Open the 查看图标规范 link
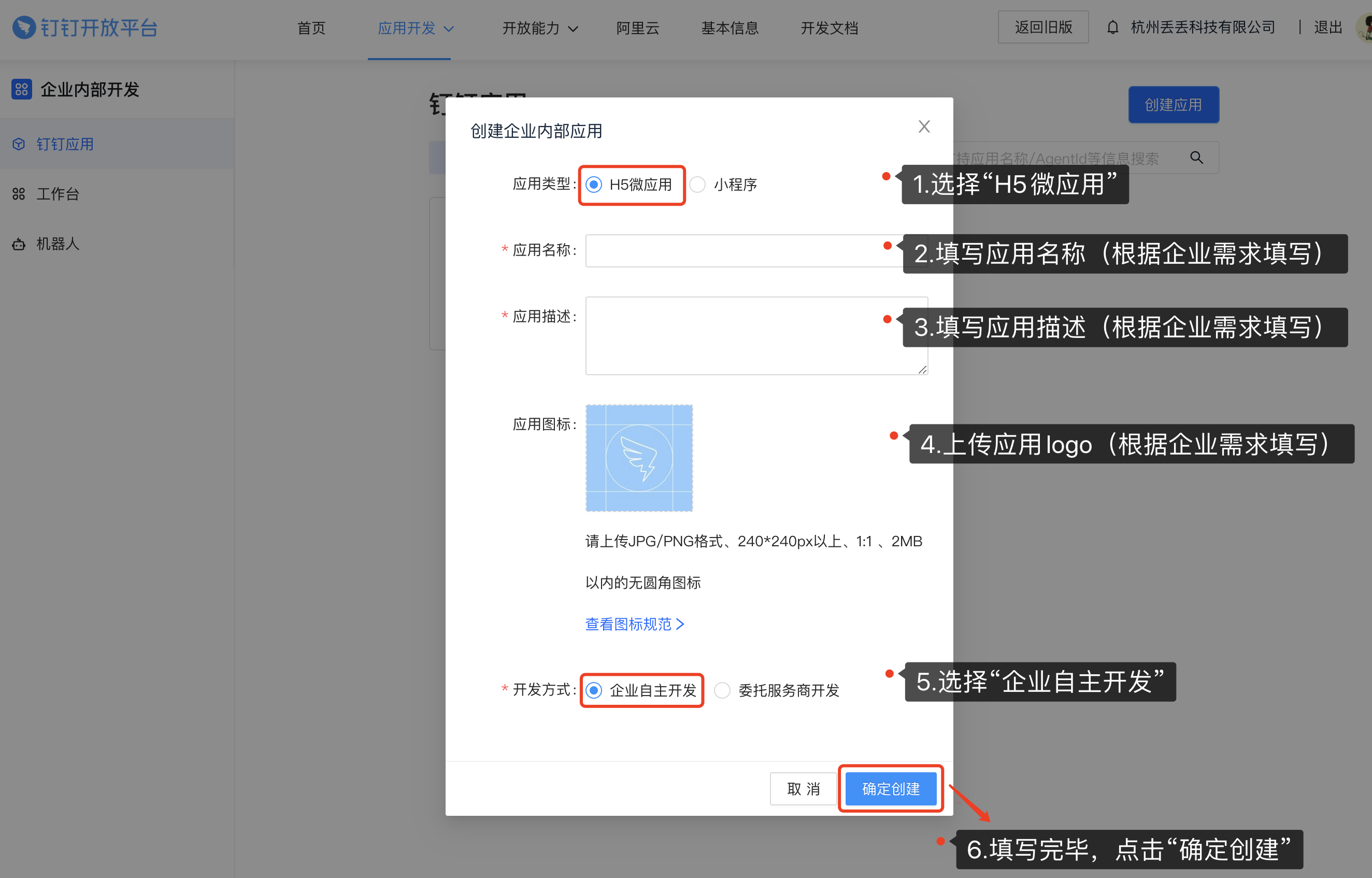This screenshot has width=1372, height=878. coord(635,624)
